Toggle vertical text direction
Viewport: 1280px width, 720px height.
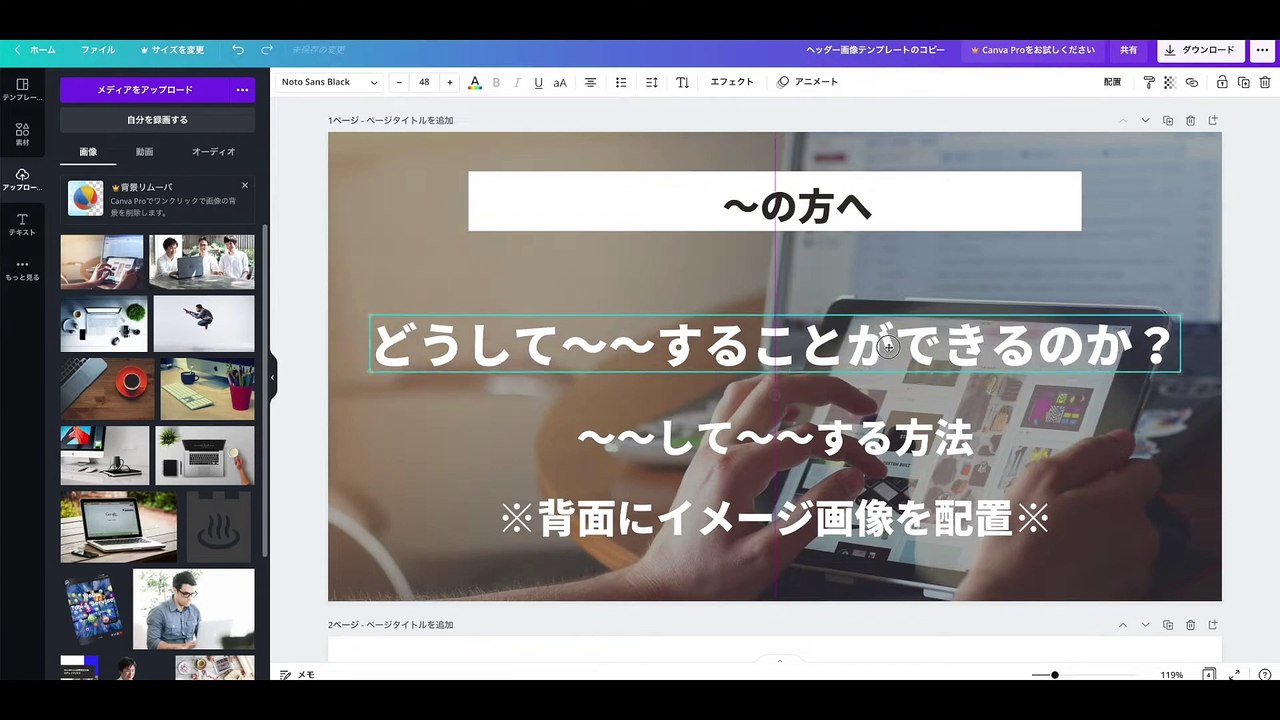coord(682,82)
